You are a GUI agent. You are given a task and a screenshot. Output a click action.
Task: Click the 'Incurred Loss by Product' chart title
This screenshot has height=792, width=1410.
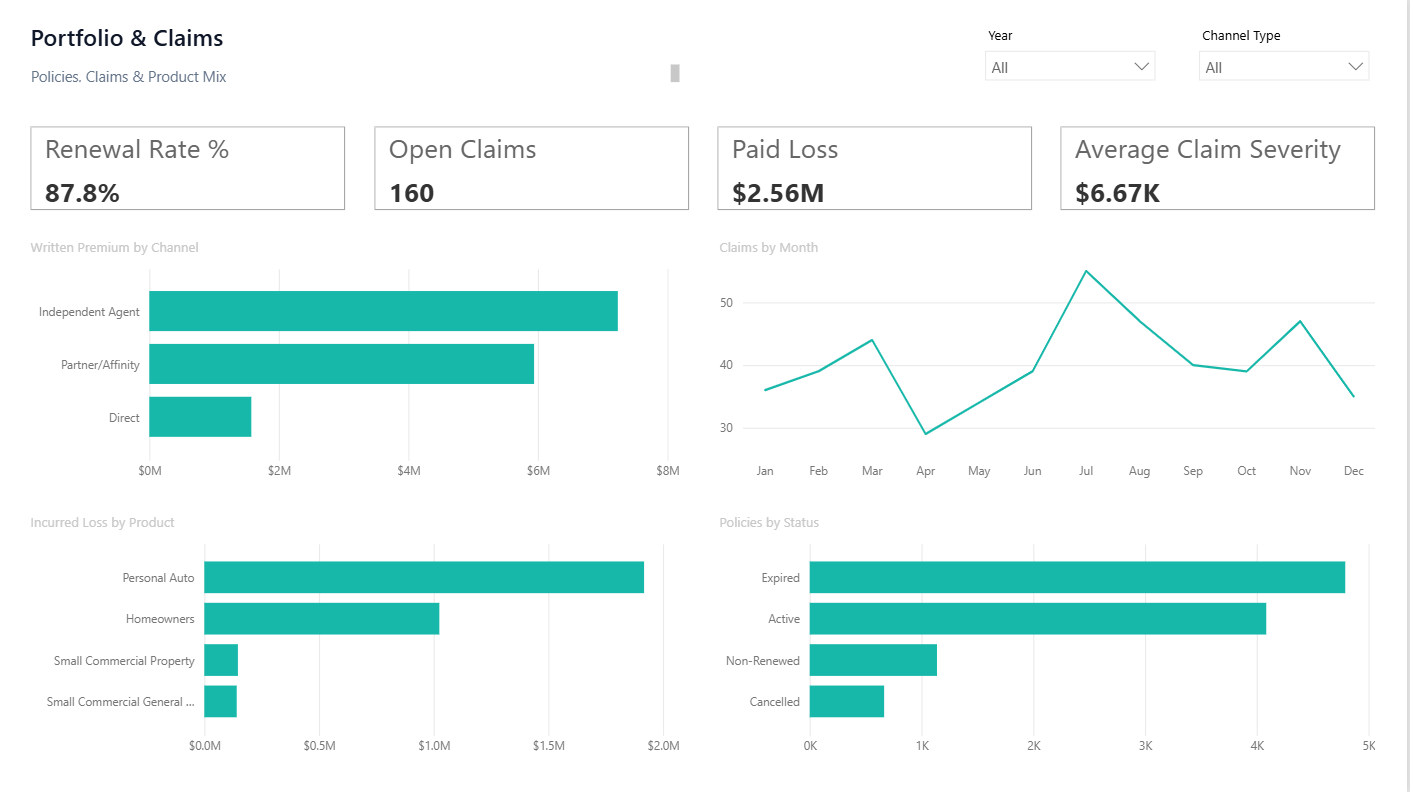tap(102, 523)
